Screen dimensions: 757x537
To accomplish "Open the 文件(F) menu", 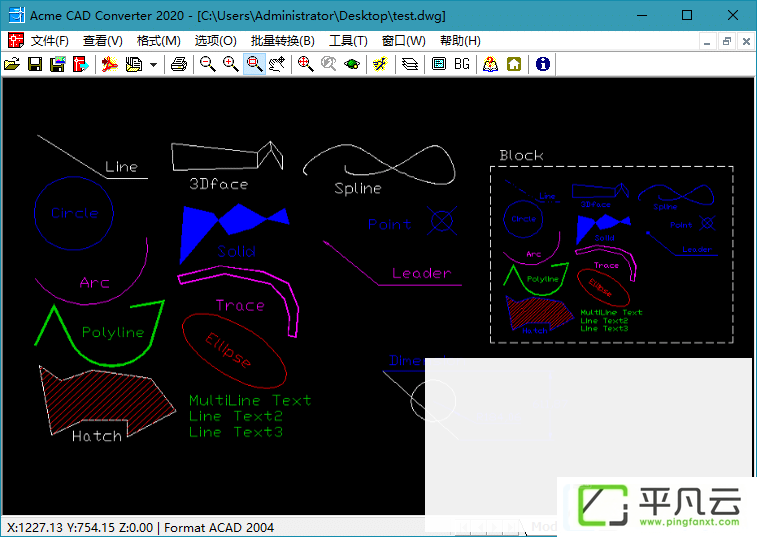I will pyautogui.click(x=50, y=41).
